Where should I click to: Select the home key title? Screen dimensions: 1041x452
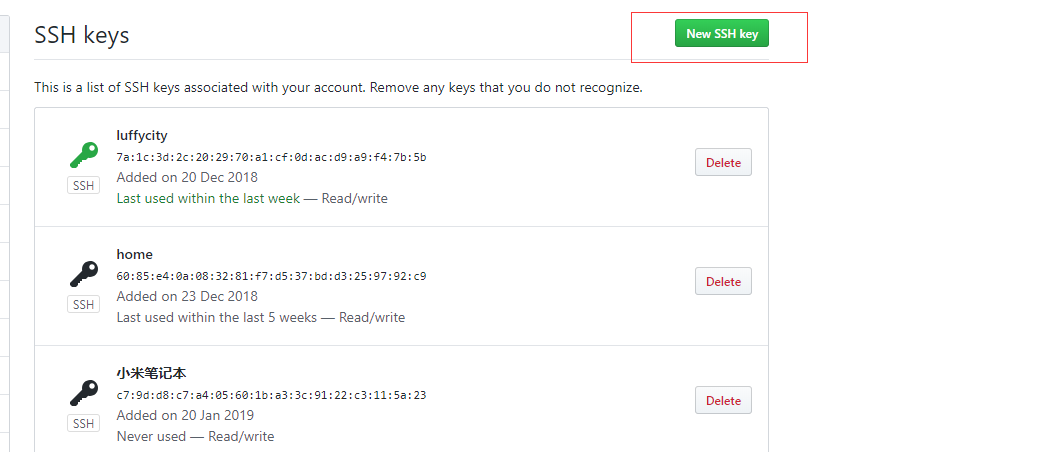[x=134, y=254]
